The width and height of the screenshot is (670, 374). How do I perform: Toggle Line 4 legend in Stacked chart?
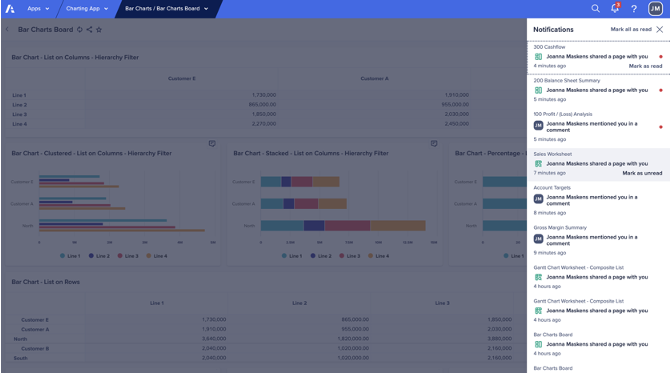(x=379, y=256)
